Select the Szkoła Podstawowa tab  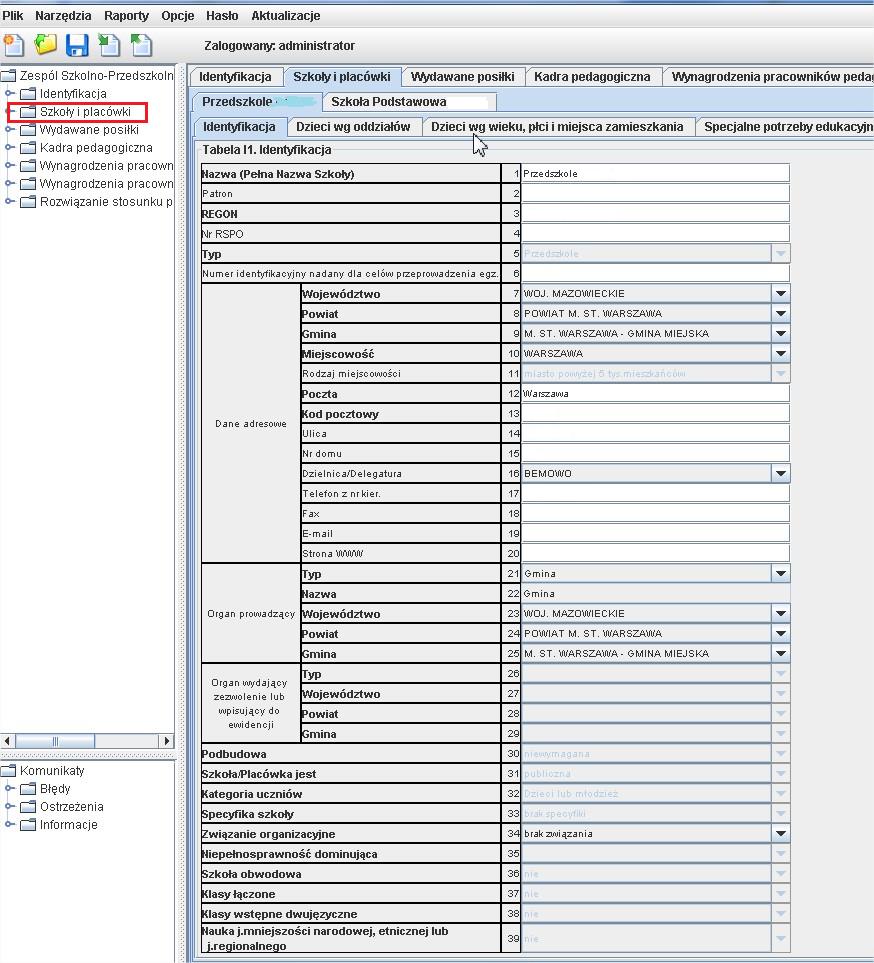[x=410, y=101]
